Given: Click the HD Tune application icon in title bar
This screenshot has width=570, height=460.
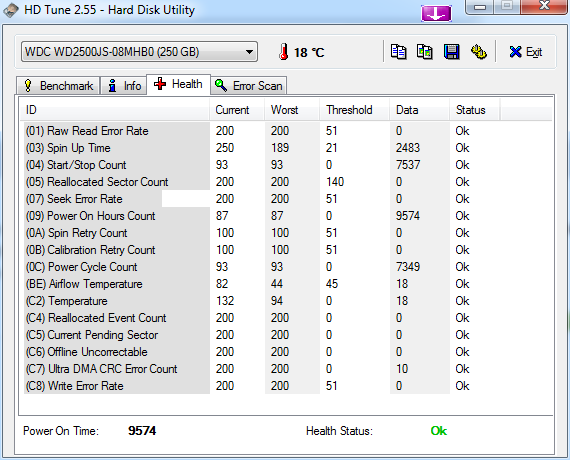Looking at the screenshot, I should point(11,10).
